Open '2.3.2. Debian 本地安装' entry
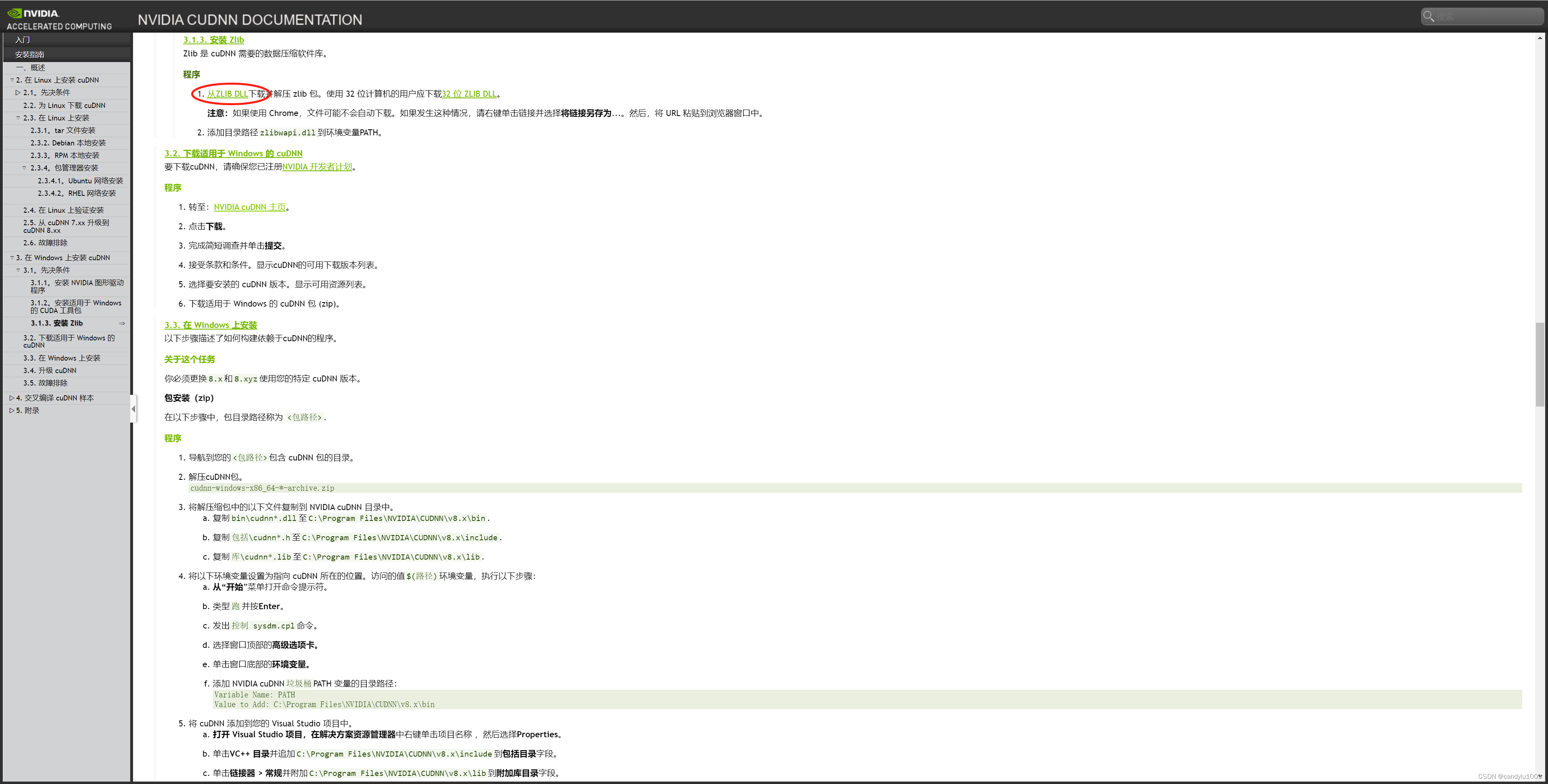The image size is (1548, 784). (x=68, y=143)
